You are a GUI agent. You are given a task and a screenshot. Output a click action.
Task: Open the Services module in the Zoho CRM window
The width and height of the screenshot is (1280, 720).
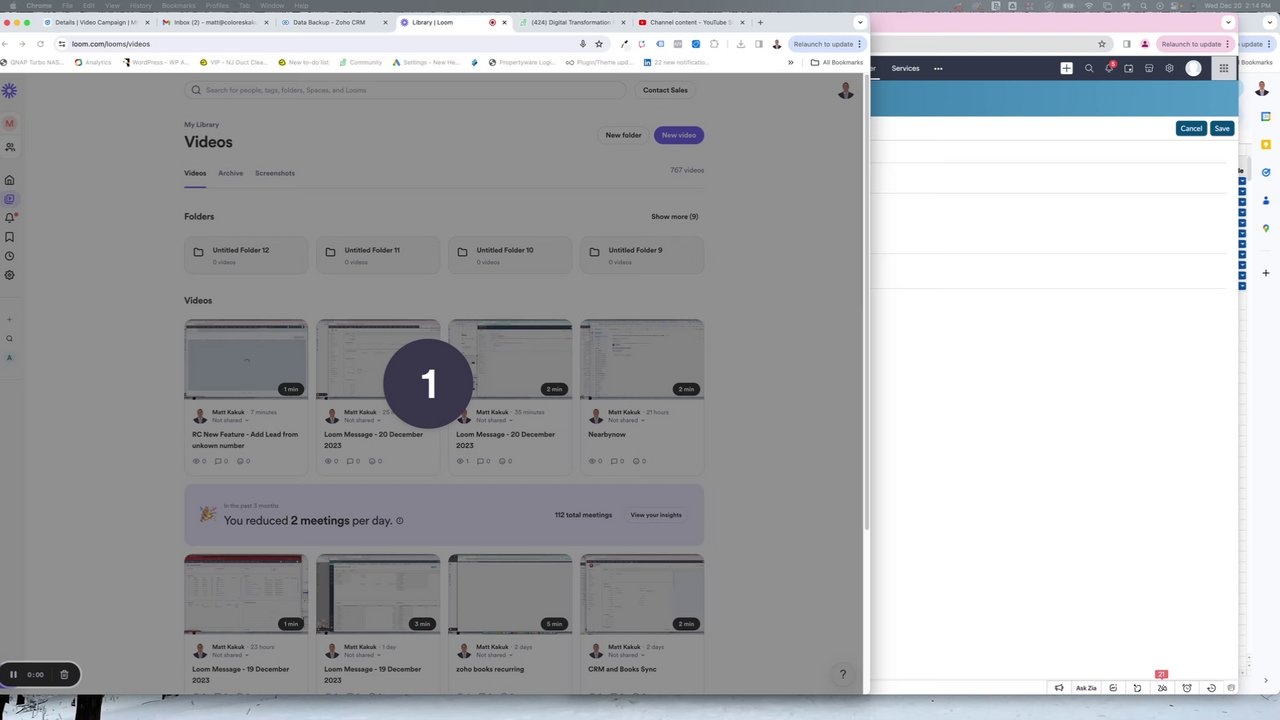[905, 68]
